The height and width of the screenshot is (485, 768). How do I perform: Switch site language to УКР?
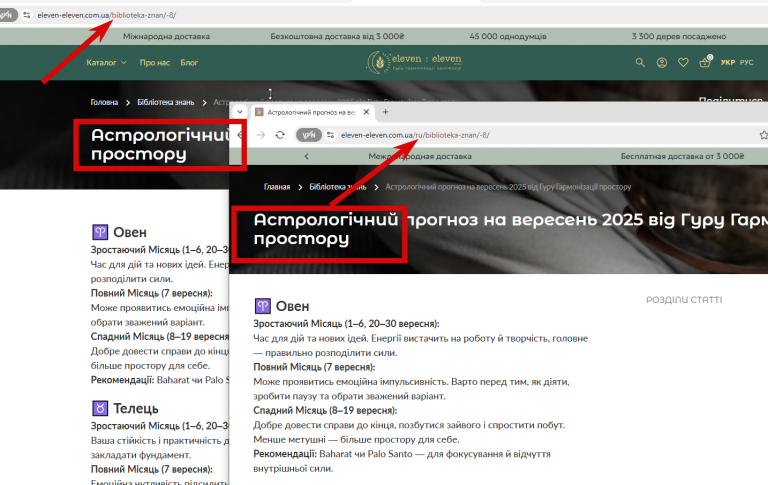point(728,63)
